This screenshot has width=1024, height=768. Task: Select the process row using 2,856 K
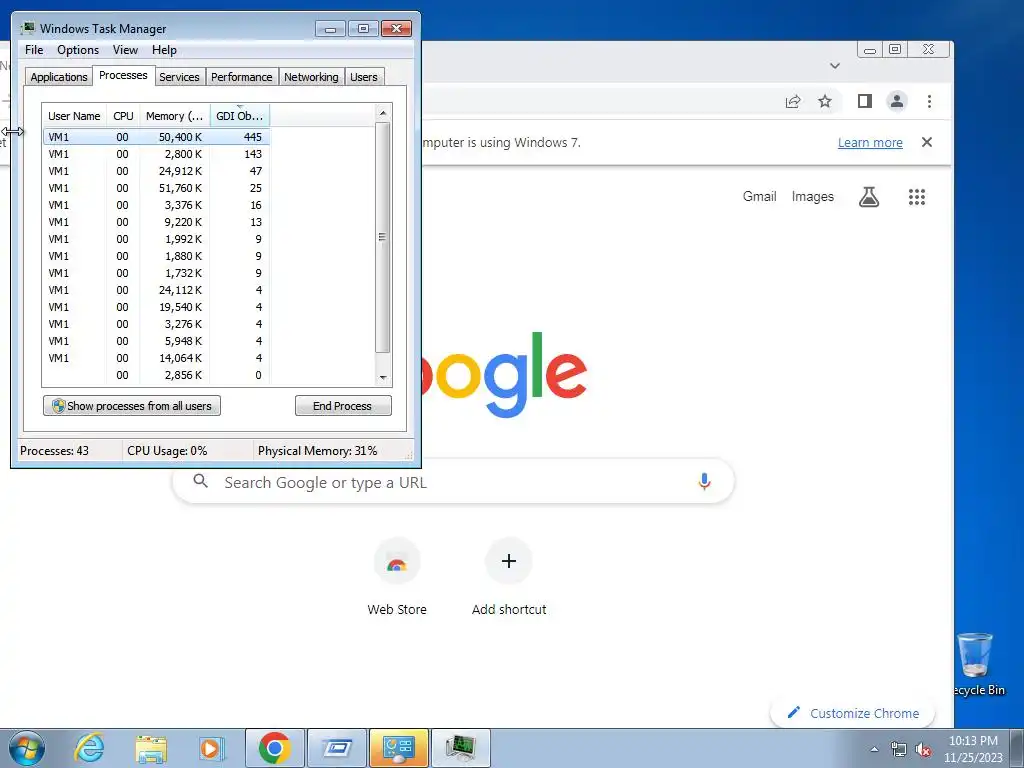click(157, 375)
